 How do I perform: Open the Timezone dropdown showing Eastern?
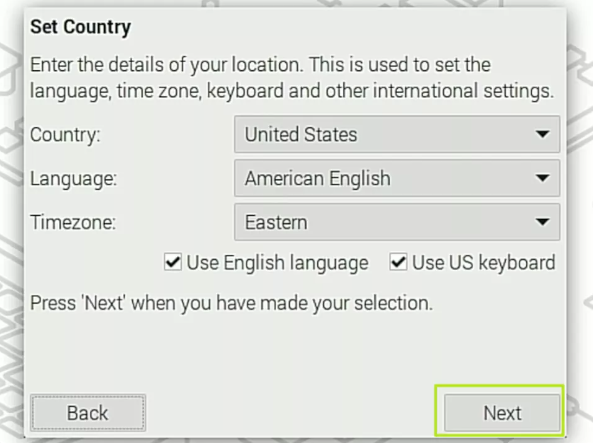pyautogui.click(x=397, y=222)
